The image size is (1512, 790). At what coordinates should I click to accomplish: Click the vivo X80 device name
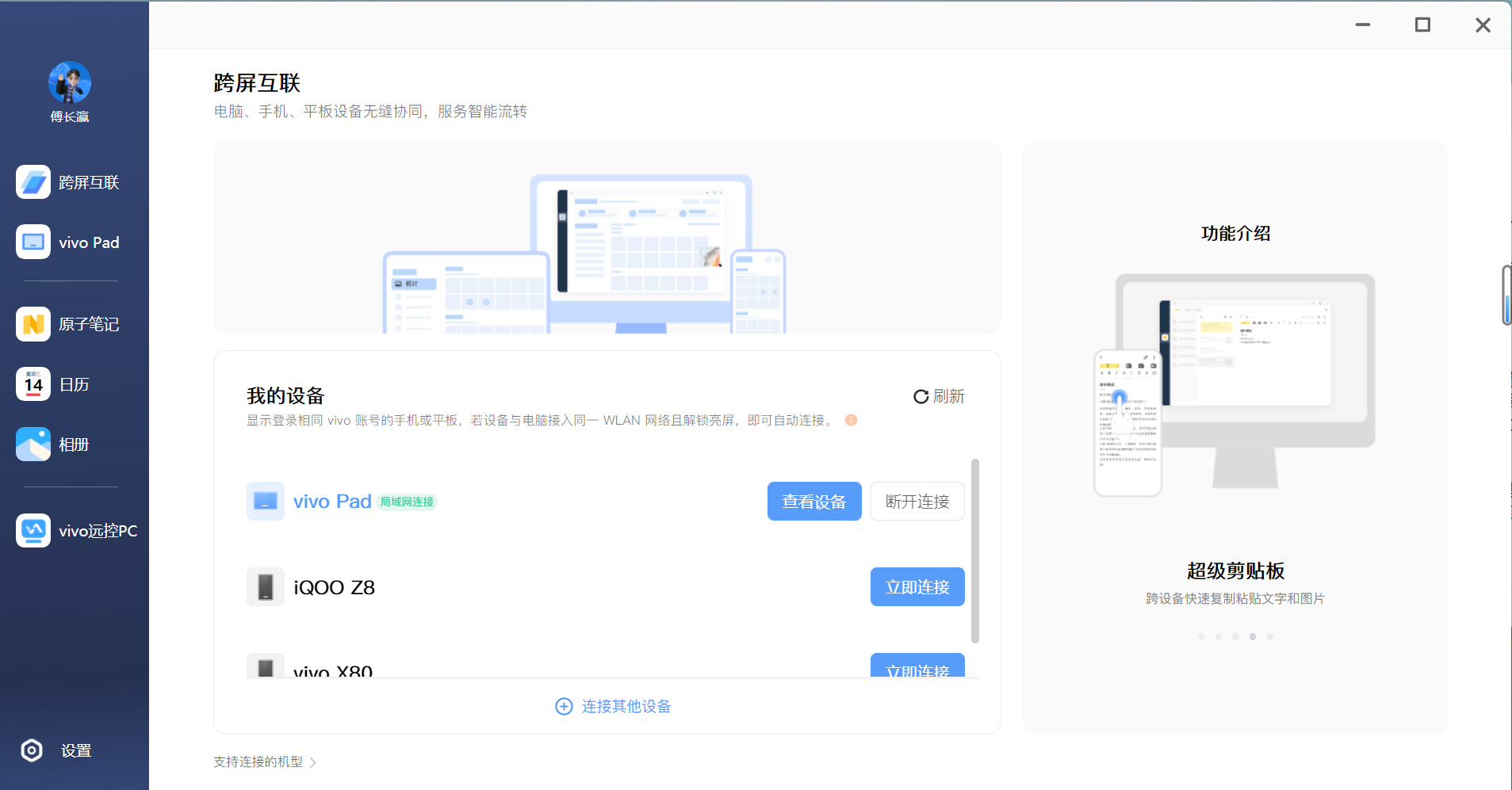333,670
